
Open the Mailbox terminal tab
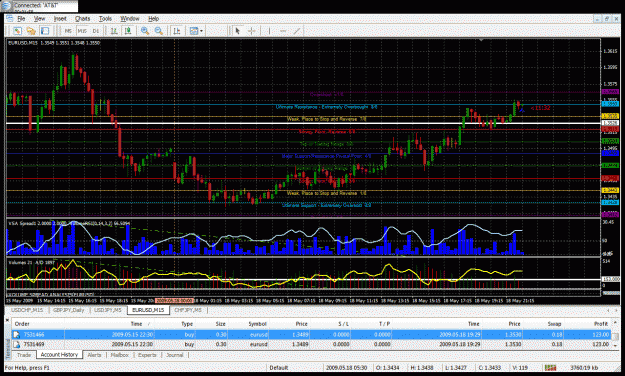[119, 355]
